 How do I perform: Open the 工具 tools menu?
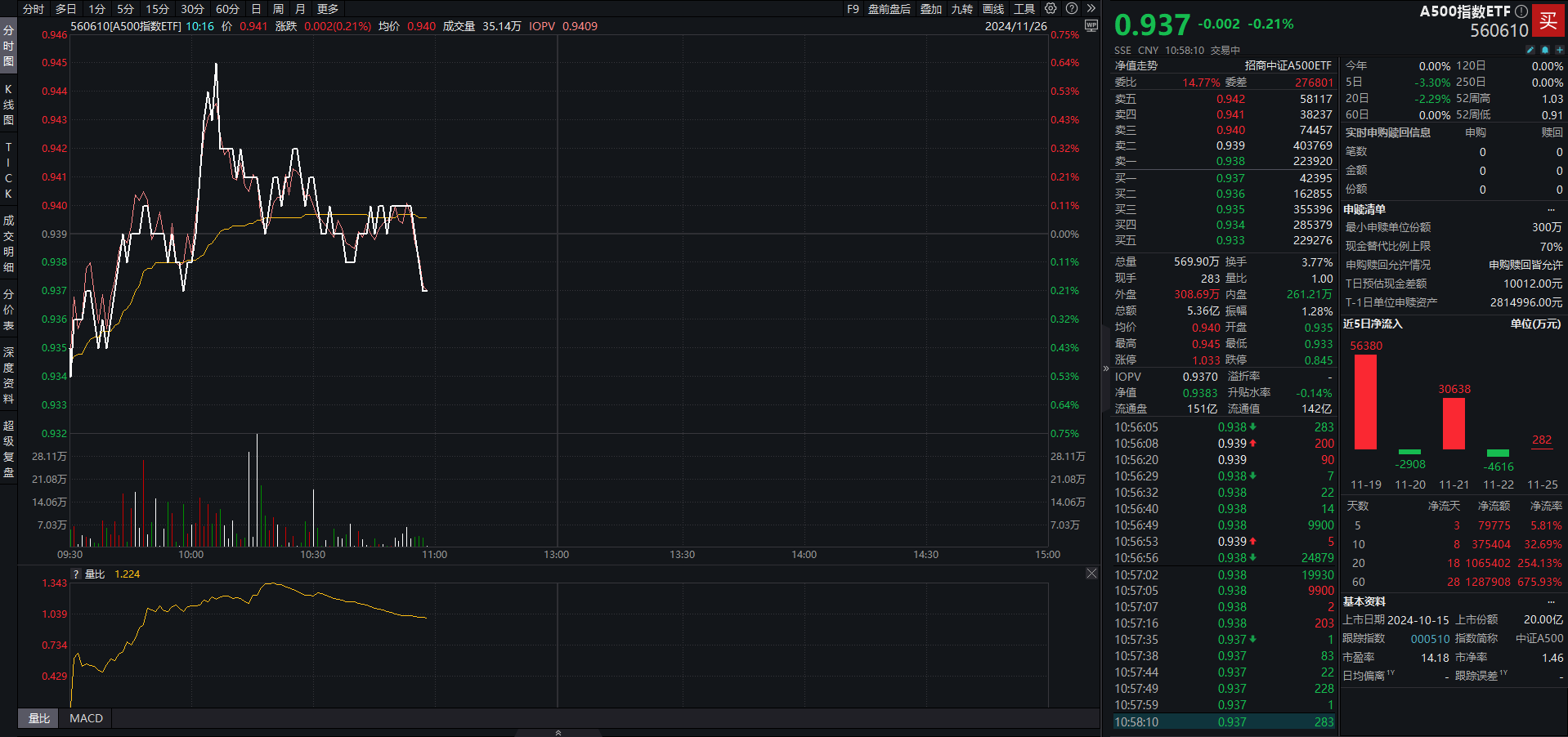pyautogui.click(x=1024, y=9)
